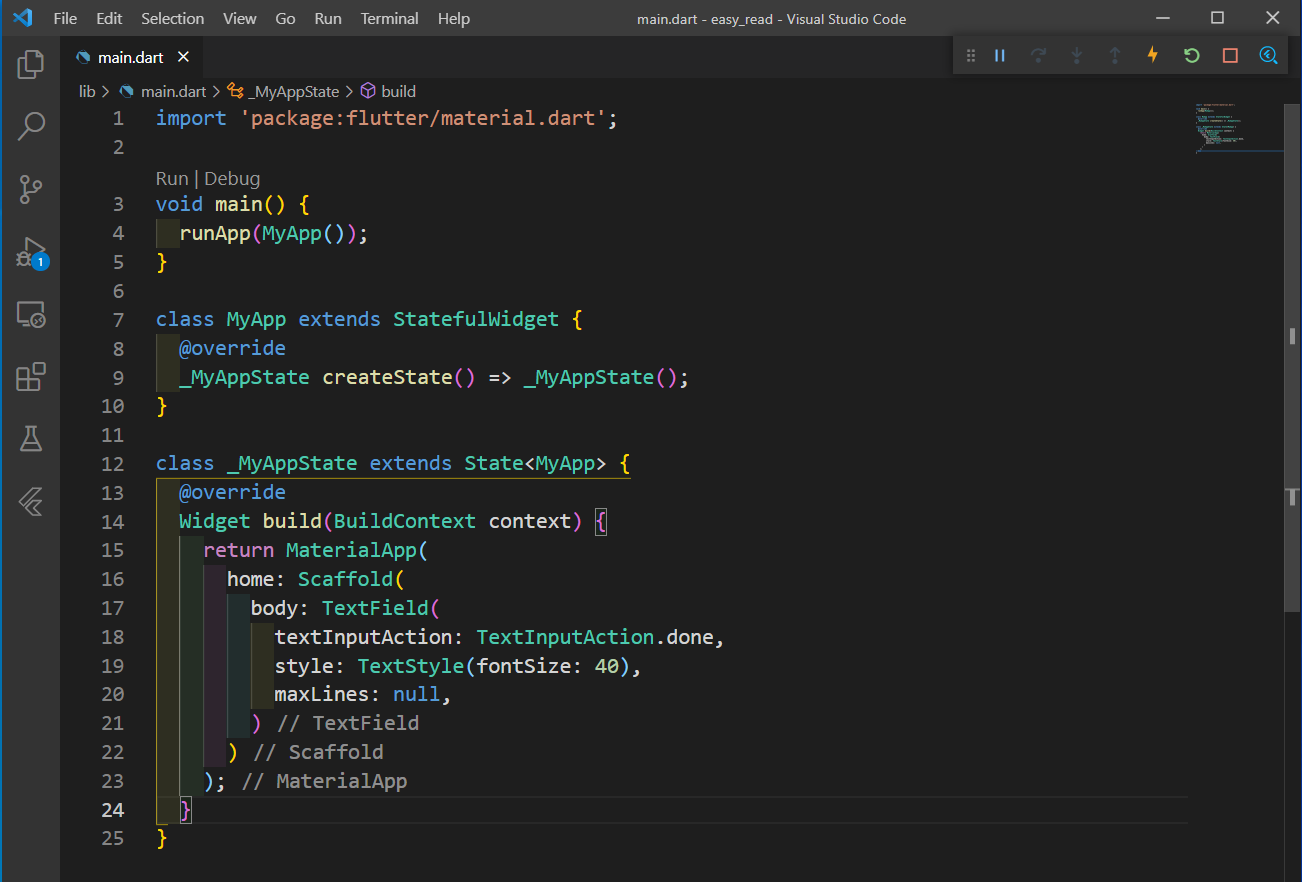Click the createState method name
Screen dimensions: 1302x882
click(x=388, y=378)
